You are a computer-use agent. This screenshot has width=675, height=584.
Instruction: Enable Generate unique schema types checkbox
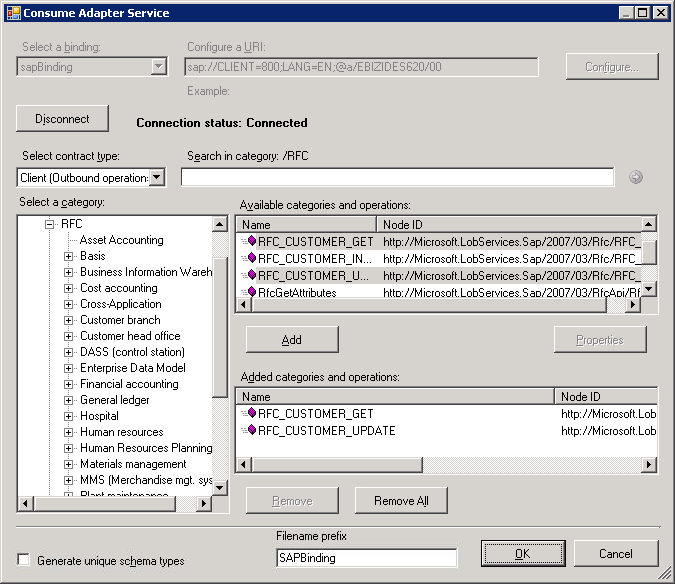click(x=24, y=561)
